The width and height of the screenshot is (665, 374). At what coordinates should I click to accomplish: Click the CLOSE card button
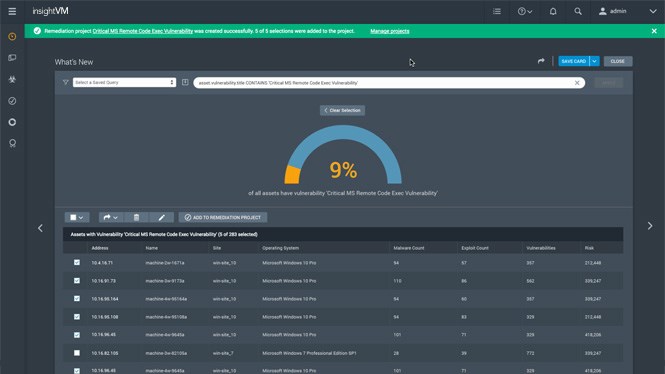pyautogui.click(x=618, y=61)
